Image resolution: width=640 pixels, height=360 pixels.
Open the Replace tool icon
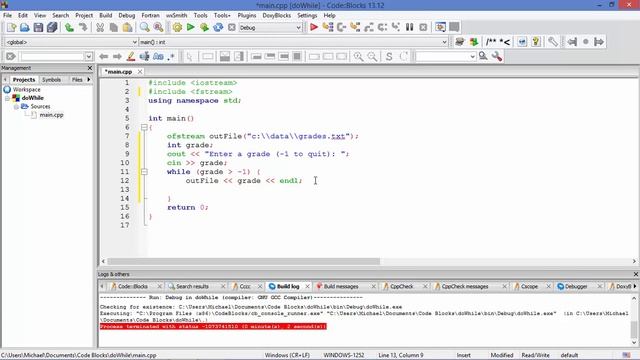[x=158, y=27]
